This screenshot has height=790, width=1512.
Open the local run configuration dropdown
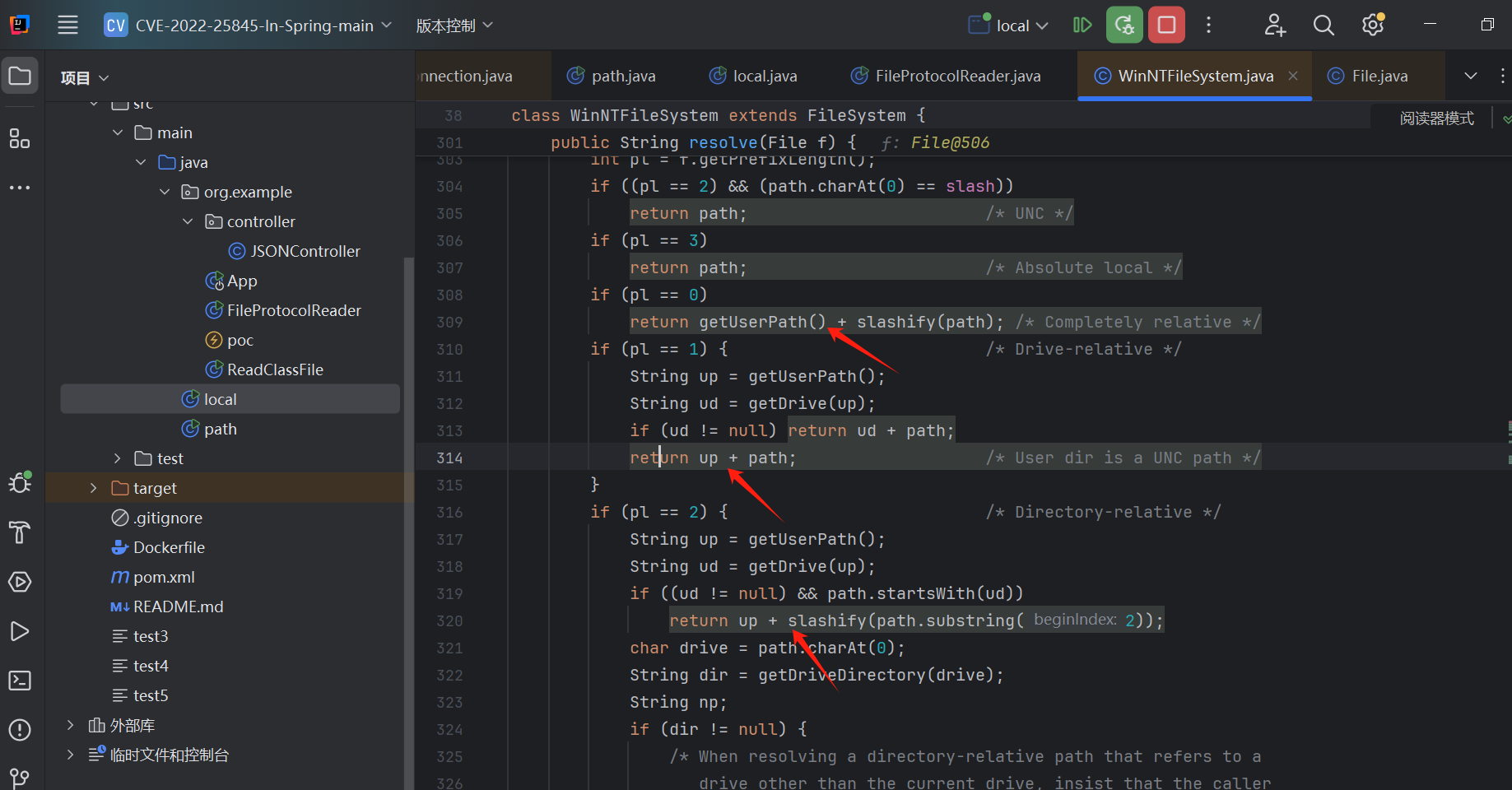point(1008,26)
